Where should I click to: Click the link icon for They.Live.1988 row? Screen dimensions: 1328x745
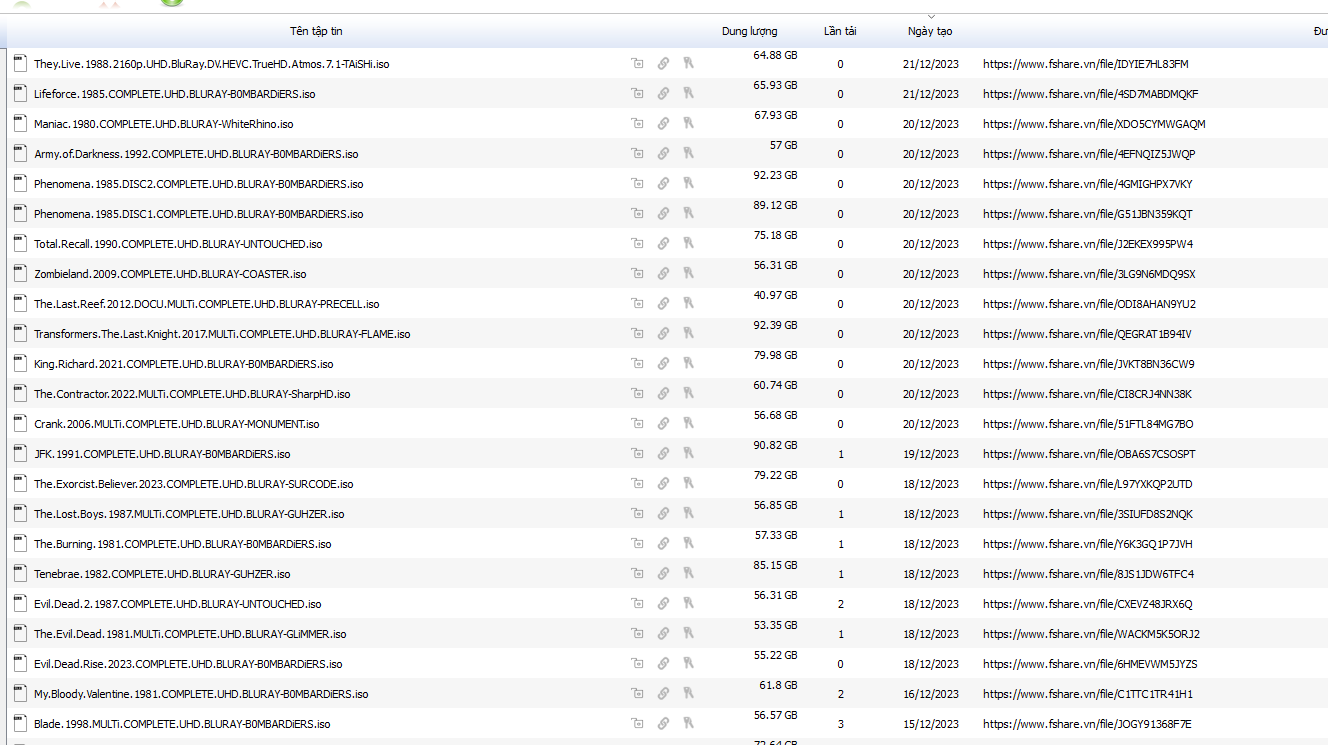click(663, 64)
